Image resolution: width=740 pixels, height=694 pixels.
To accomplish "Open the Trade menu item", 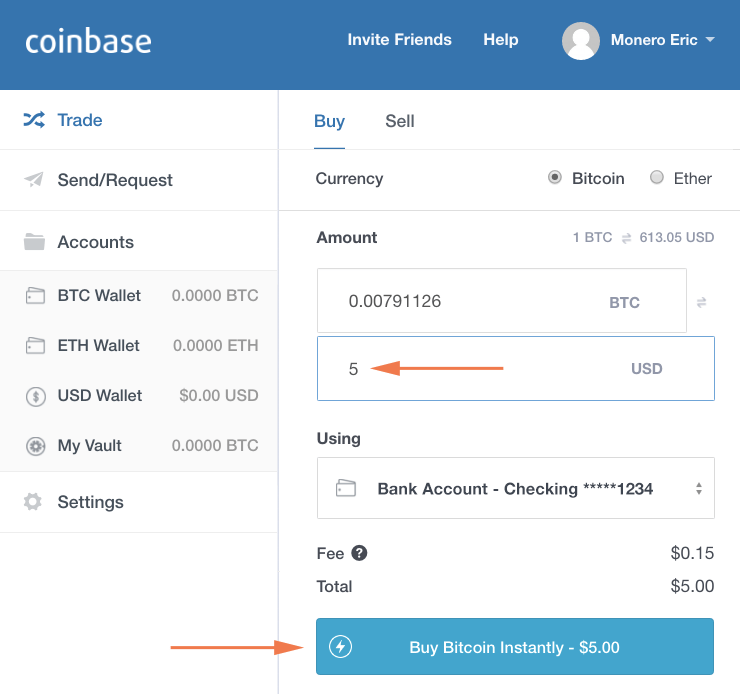I will pos(139,120).
